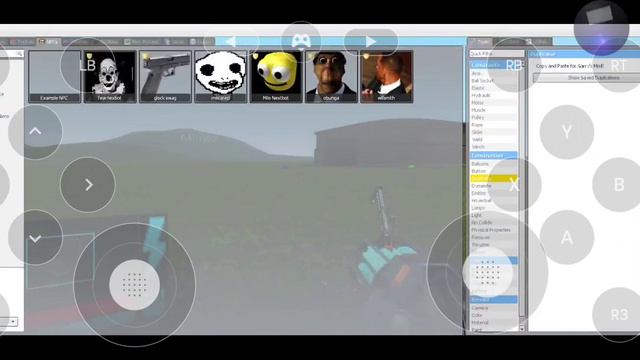Open the gamepad controller overlay menu
The image size is (640, 360).
tap(301, 41)
